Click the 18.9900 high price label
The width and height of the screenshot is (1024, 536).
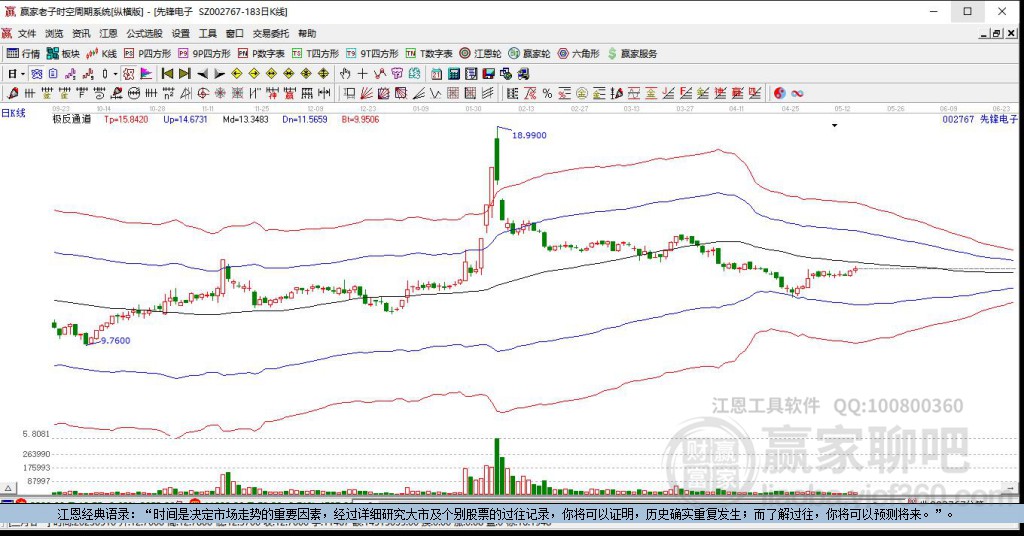(x=529, y=135)
